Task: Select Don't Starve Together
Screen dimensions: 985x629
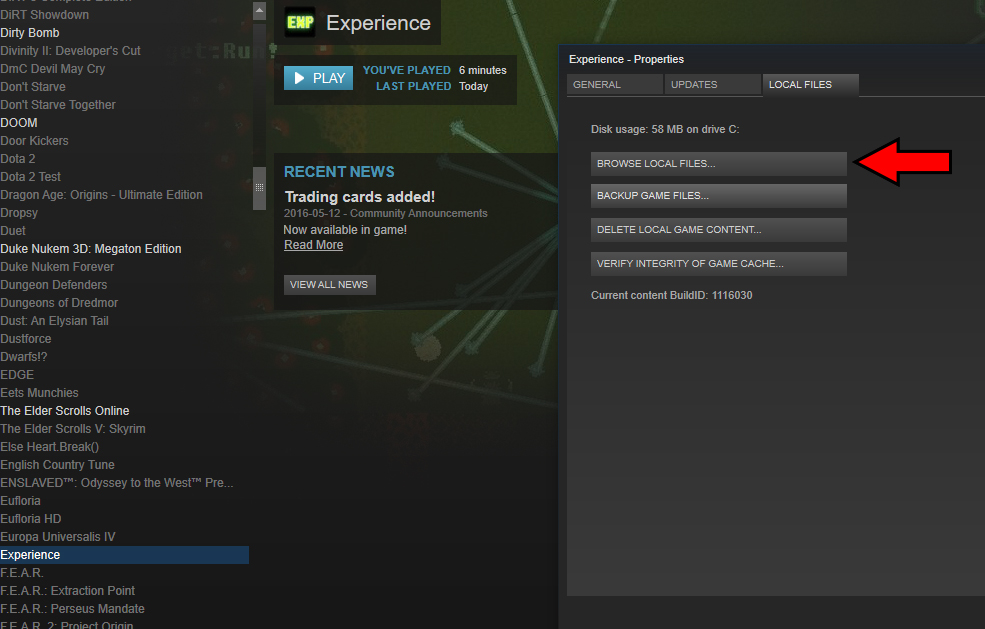Action: point(58,105)
